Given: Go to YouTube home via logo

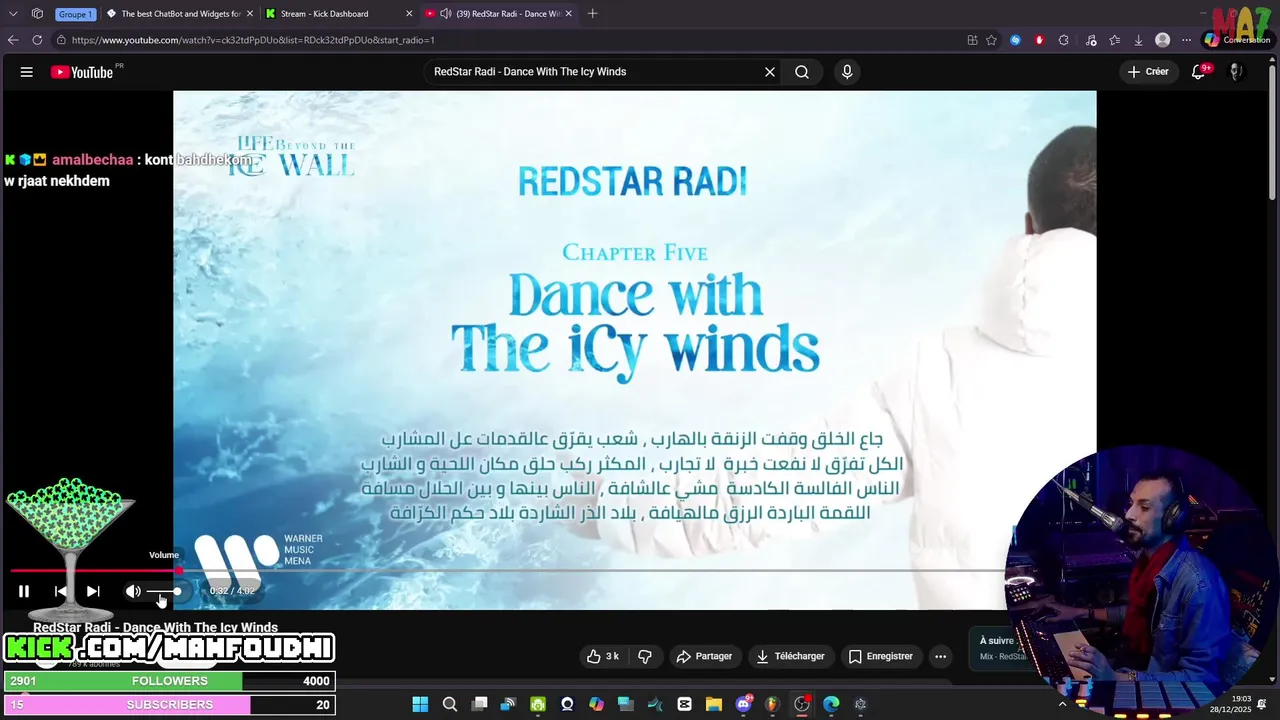Looking at the screenshot, I should tap(82, 72).
